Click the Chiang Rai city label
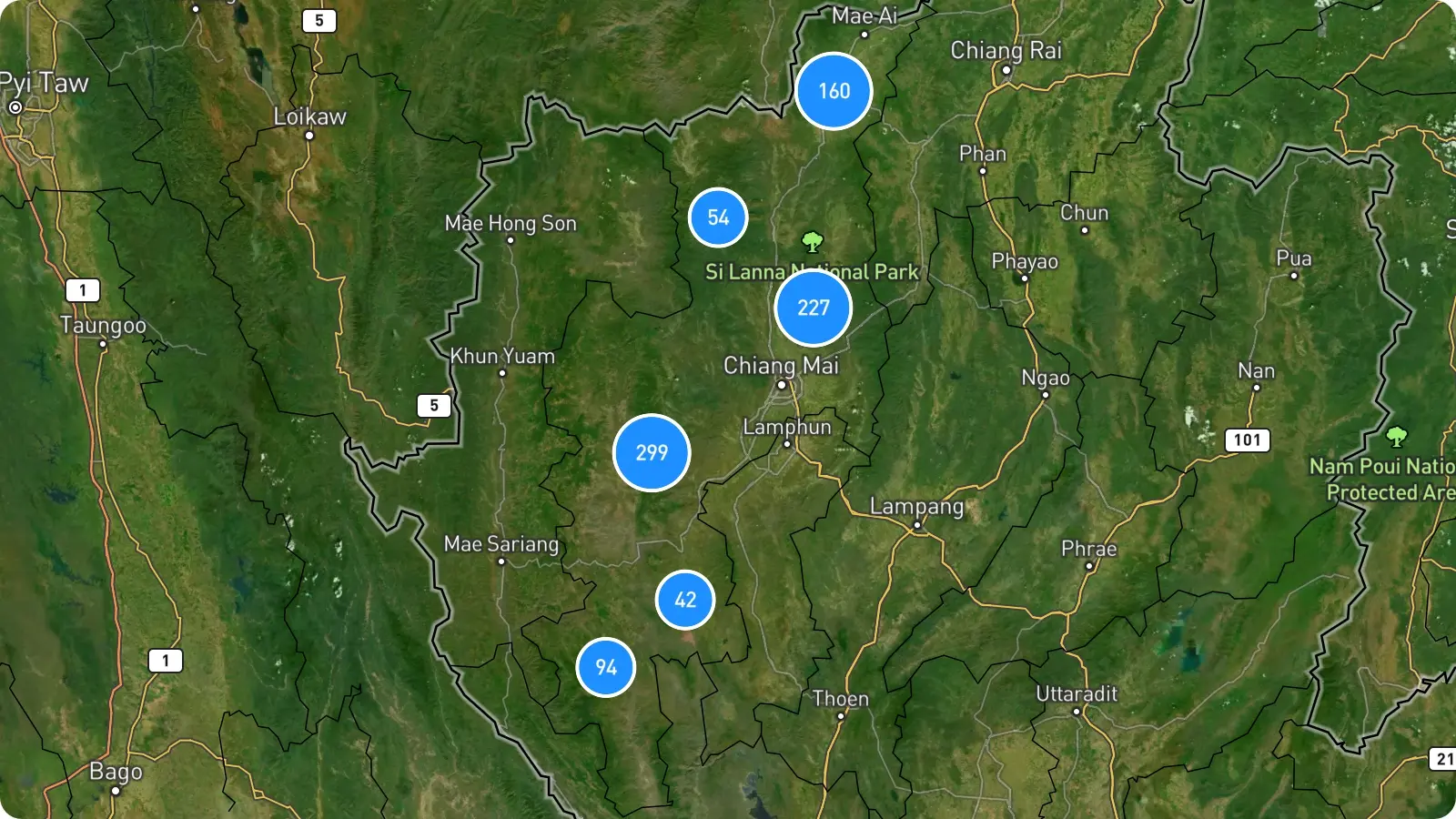1456x819 pixels. [x=1006, y=50]
